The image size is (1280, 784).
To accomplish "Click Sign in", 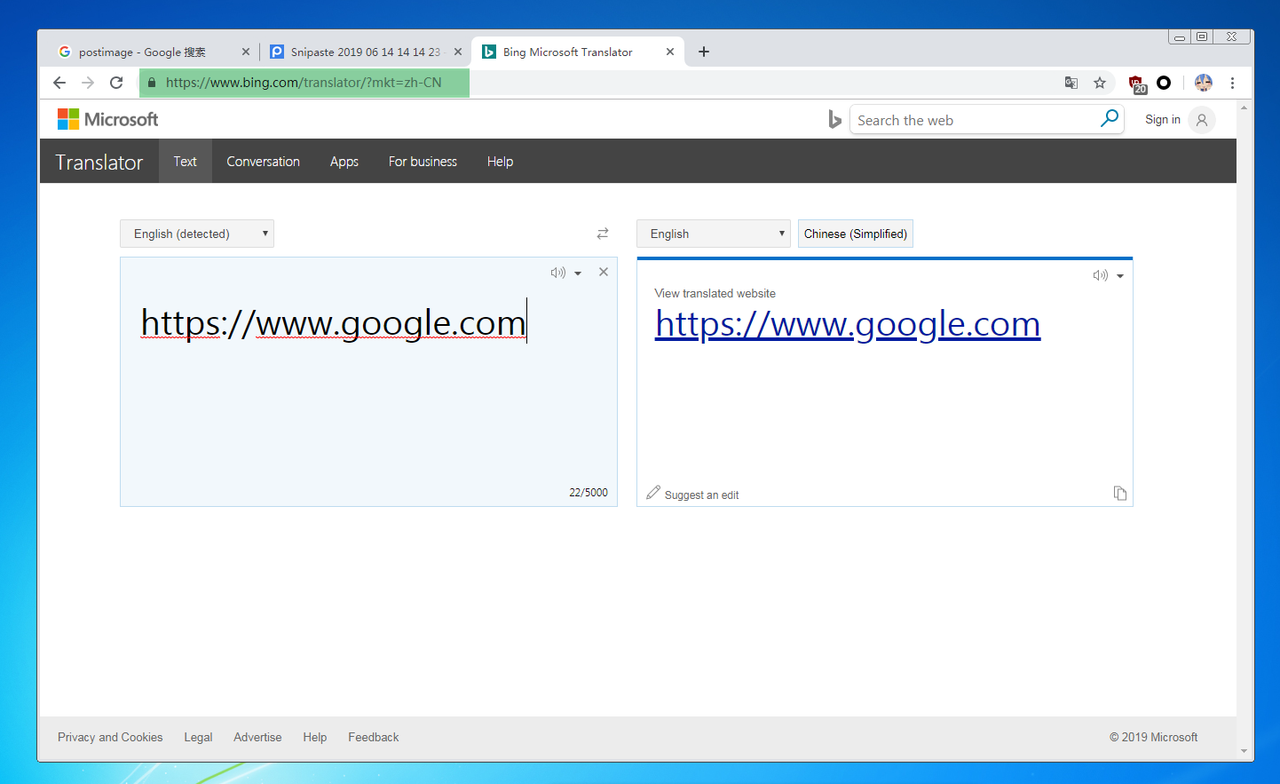I will click(x=1162, y=120).
